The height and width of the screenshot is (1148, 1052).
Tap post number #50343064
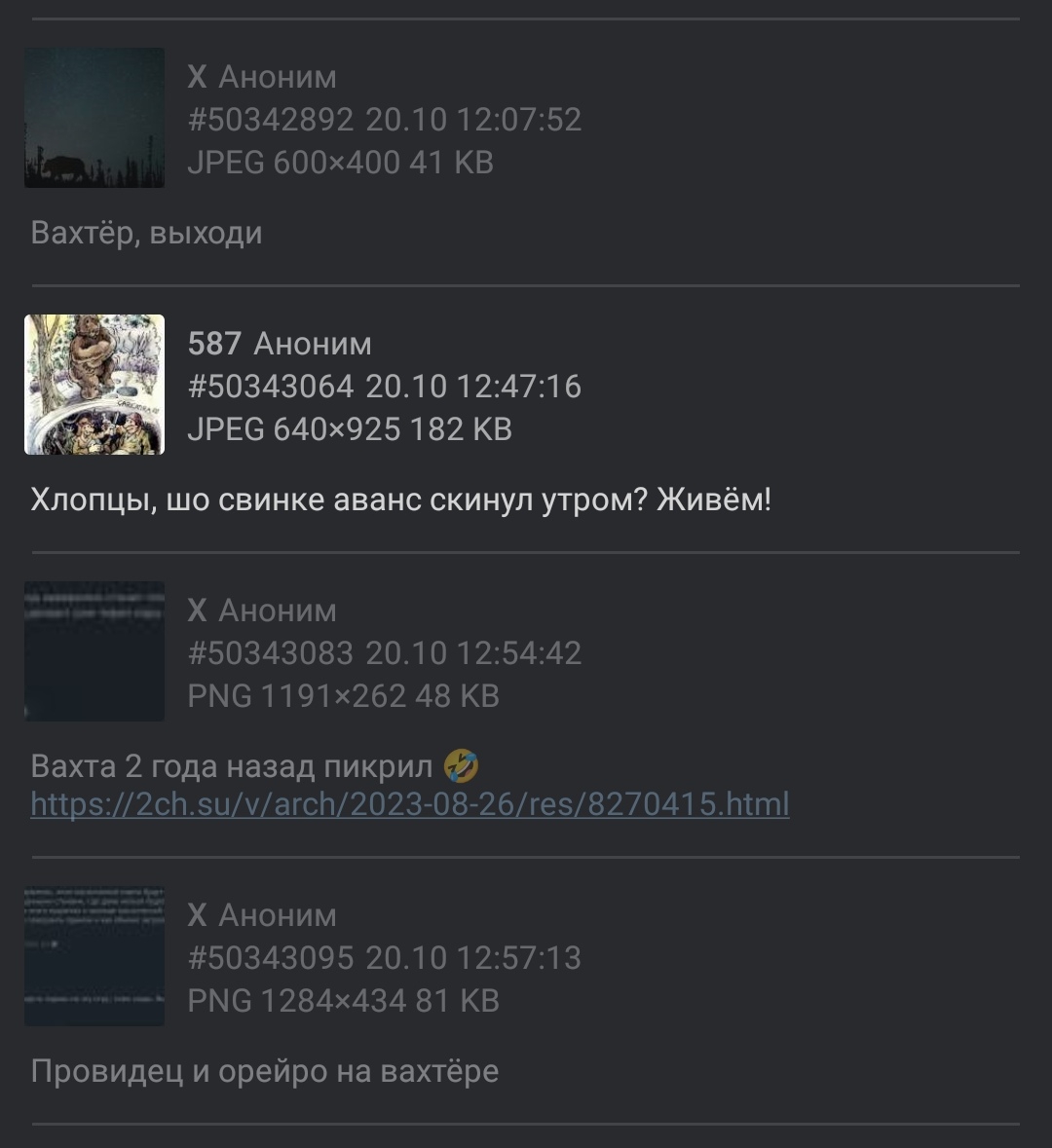[x=271, y=387]
